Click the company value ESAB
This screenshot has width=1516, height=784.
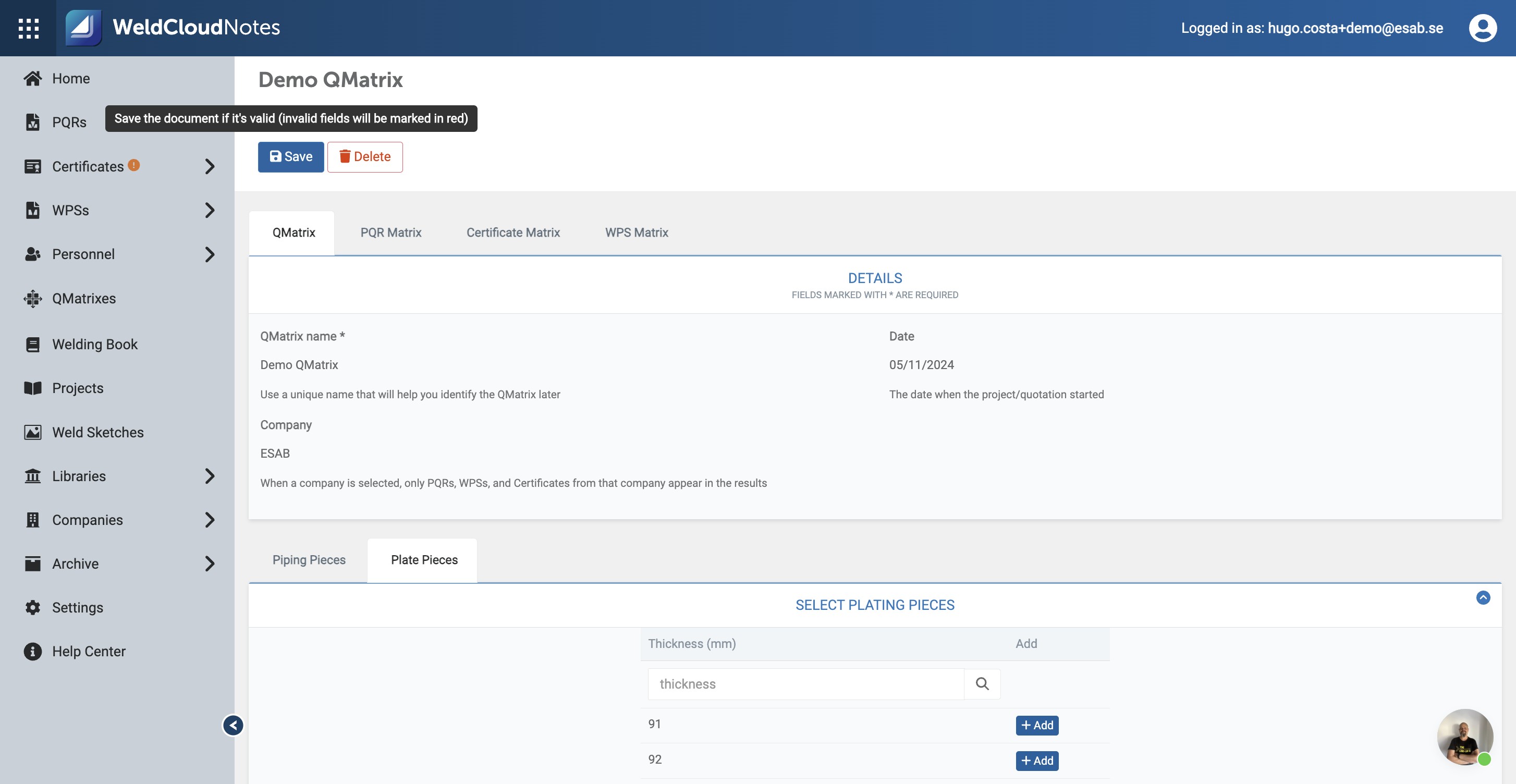[x=275, y=454]
